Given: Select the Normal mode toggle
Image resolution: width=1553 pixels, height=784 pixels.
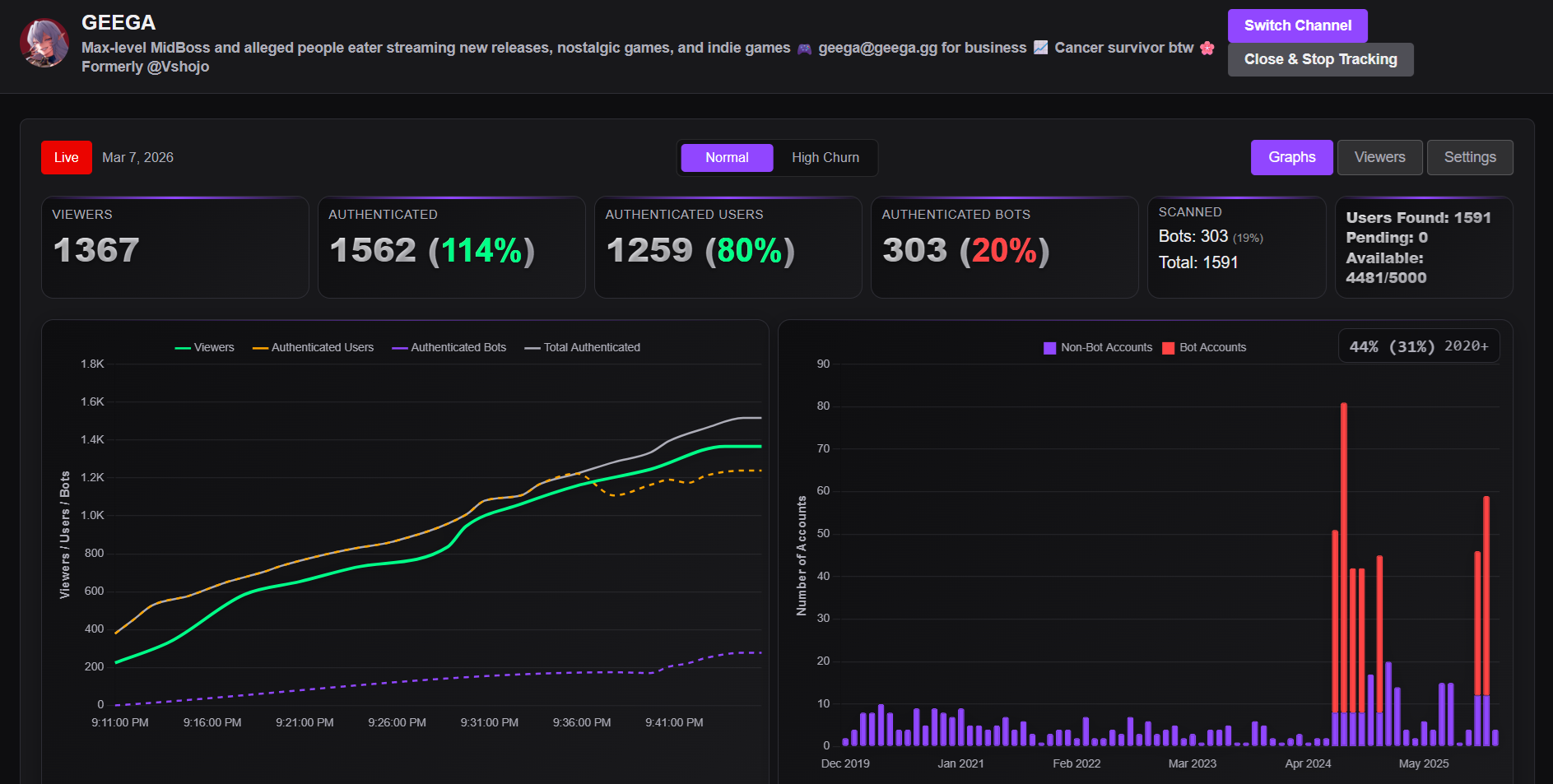Looking at the screenshot, I should (x=727, y=157).
